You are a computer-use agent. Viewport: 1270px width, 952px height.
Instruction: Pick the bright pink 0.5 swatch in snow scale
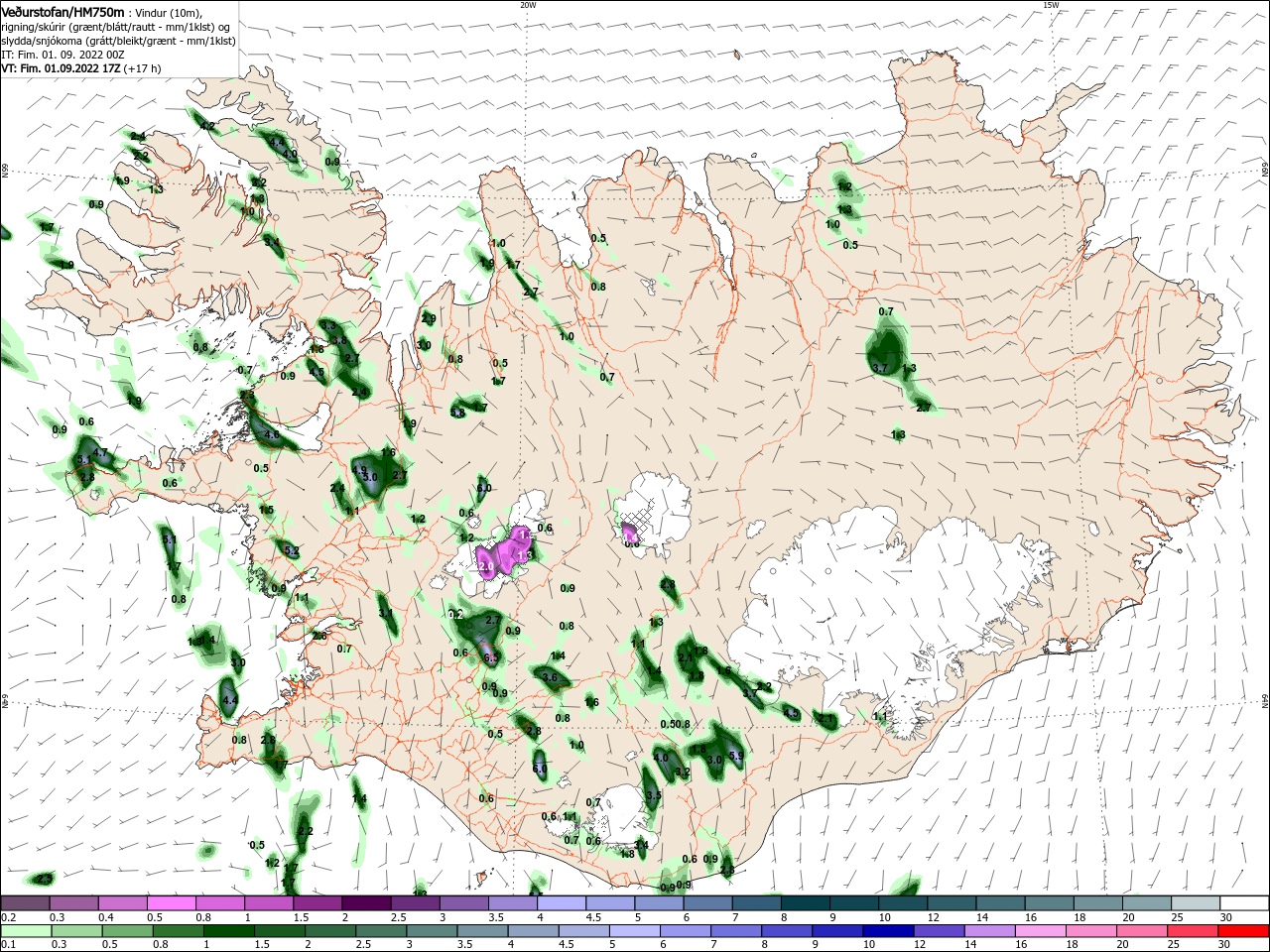click(171, 903)
